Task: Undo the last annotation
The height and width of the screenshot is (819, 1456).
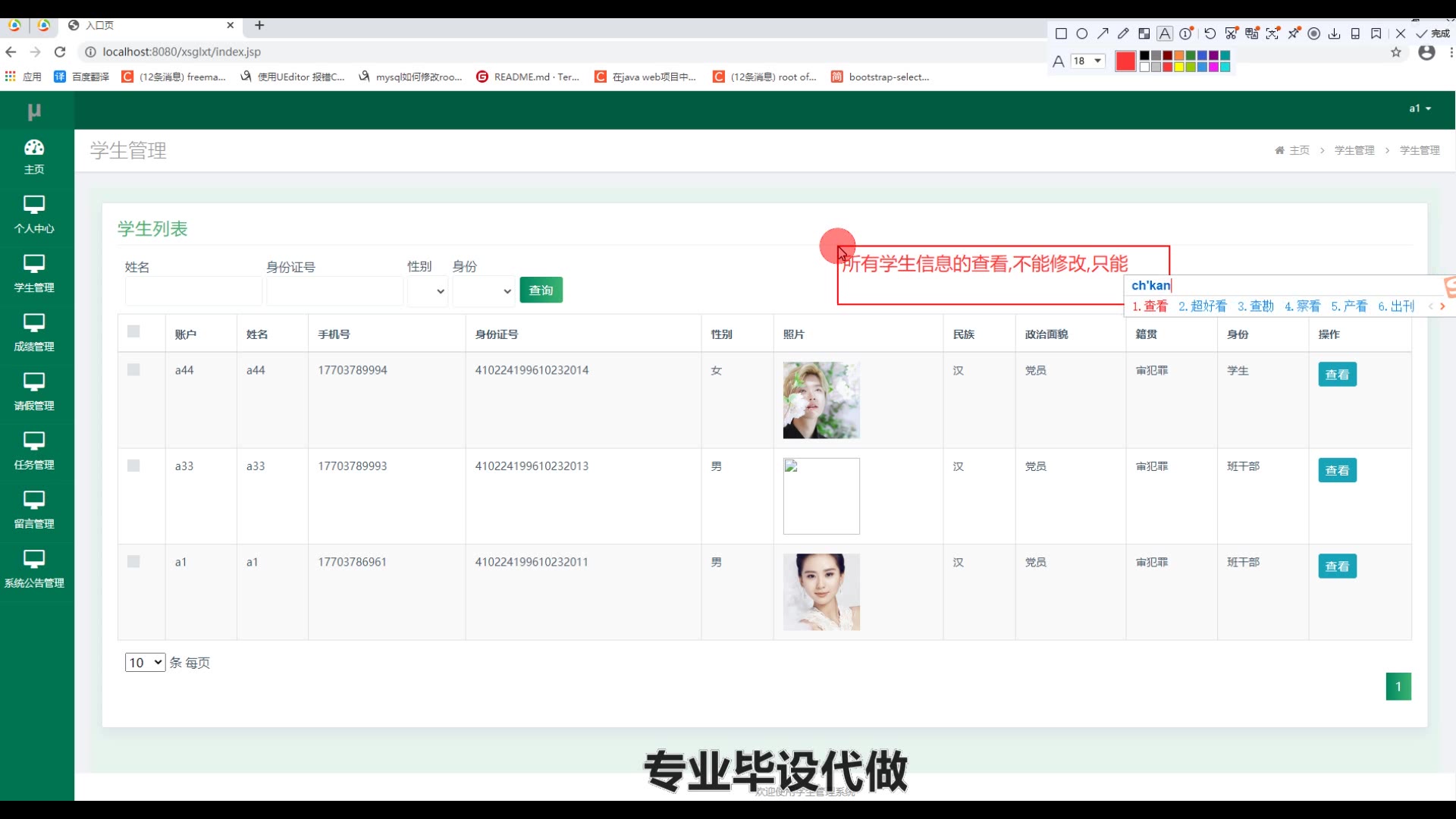Action: 1210,33
